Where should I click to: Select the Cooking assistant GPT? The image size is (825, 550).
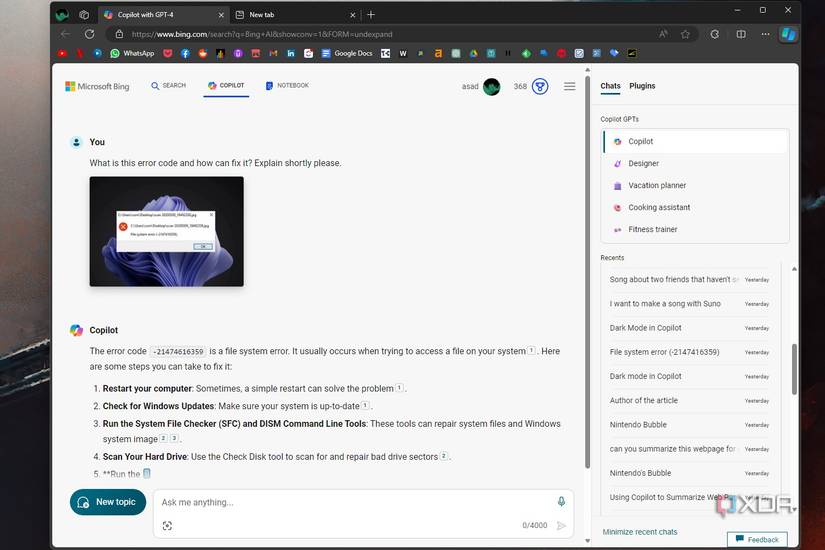[x=696, y=208]
